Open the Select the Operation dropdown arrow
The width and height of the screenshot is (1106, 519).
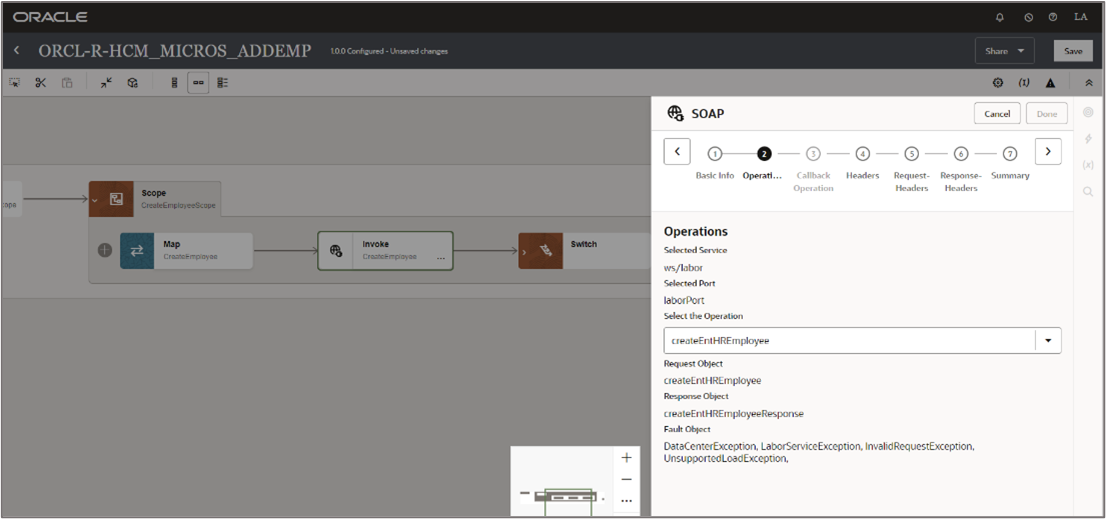click(x=1048, y=341)
